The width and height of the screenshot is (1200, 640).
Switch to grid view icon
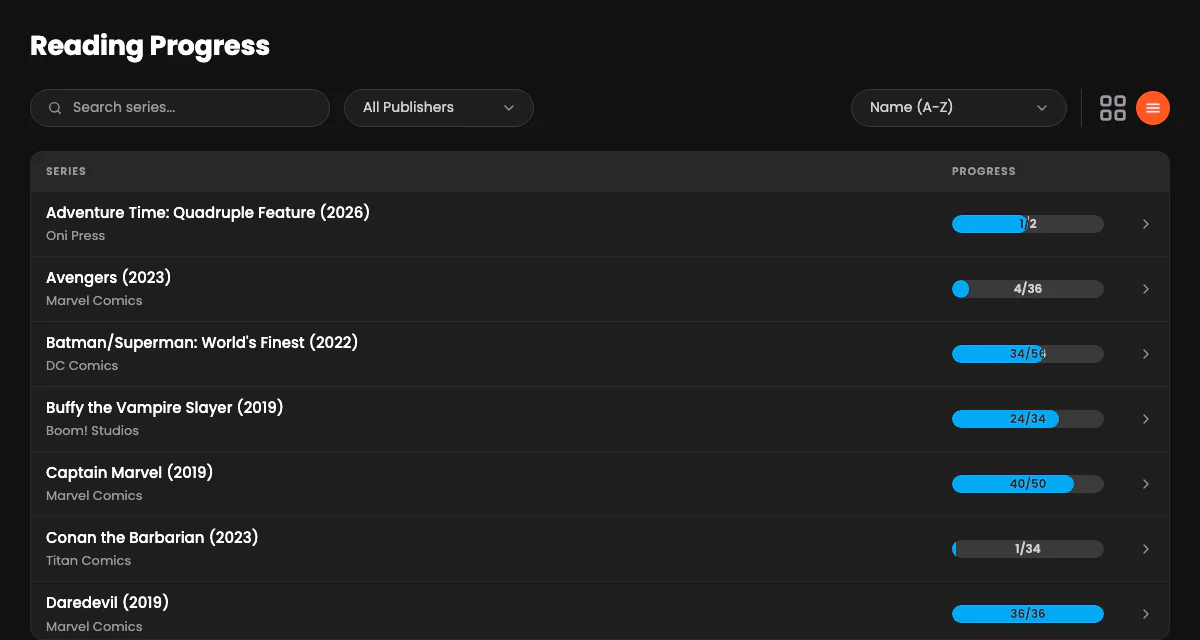[1113, 108]
